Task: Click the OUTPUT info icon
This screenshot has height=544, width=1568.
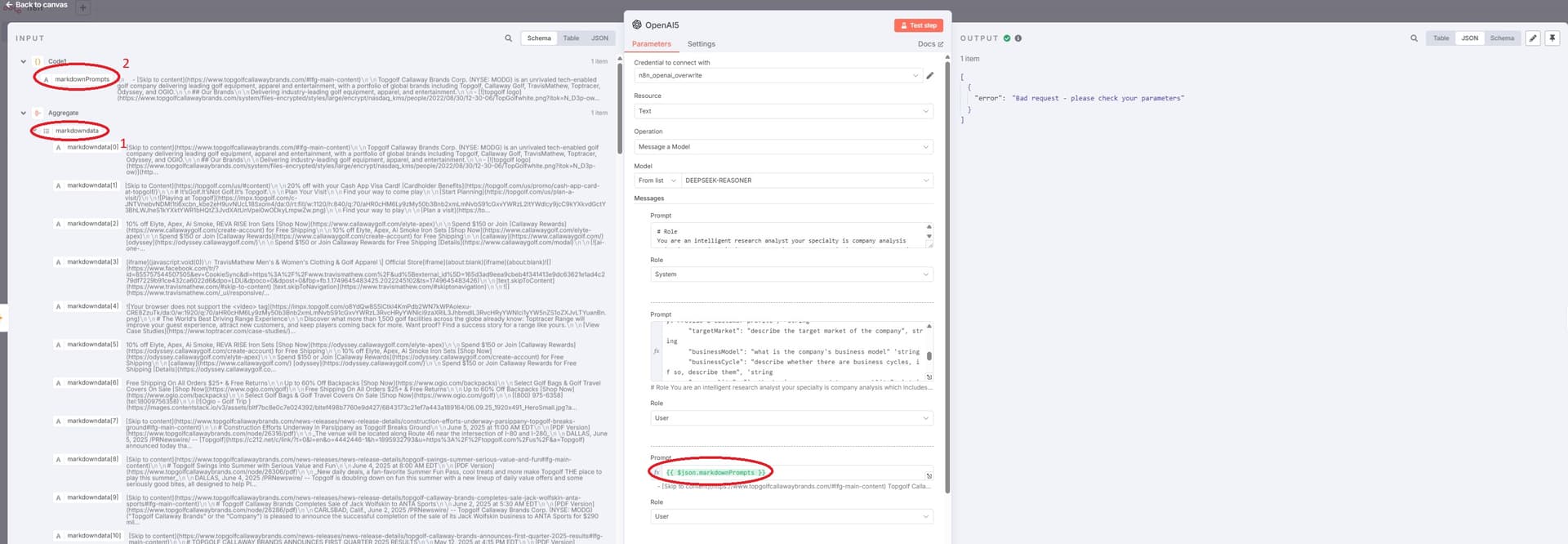Action: pos(1018,38)
